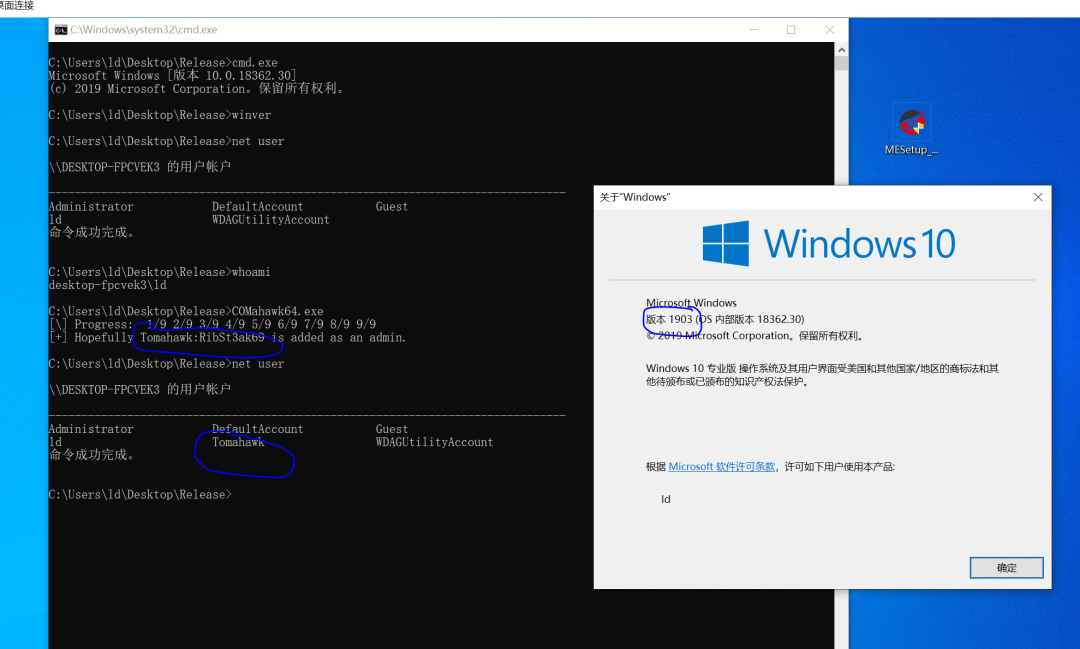
Task: Click the text 版本 1903 in the dialog
Action: coord(669,319)
